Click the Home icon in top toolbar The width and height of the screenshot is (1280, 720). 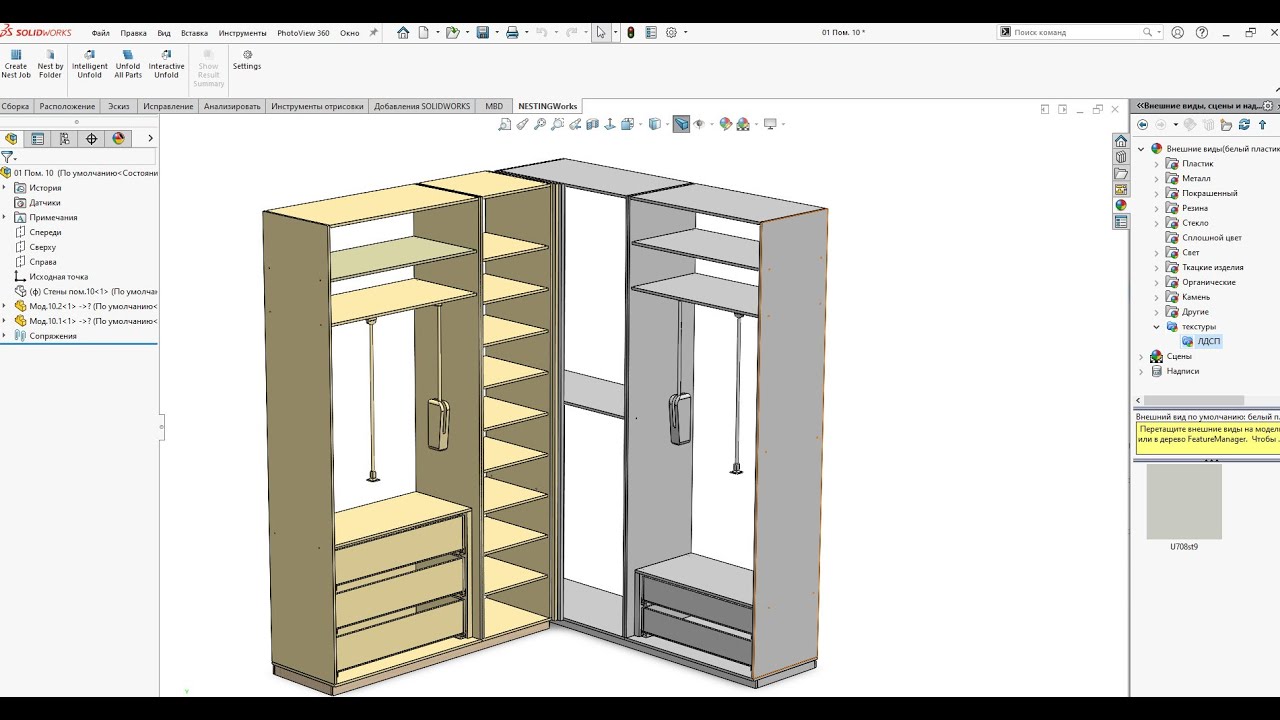tap(403, 32)
